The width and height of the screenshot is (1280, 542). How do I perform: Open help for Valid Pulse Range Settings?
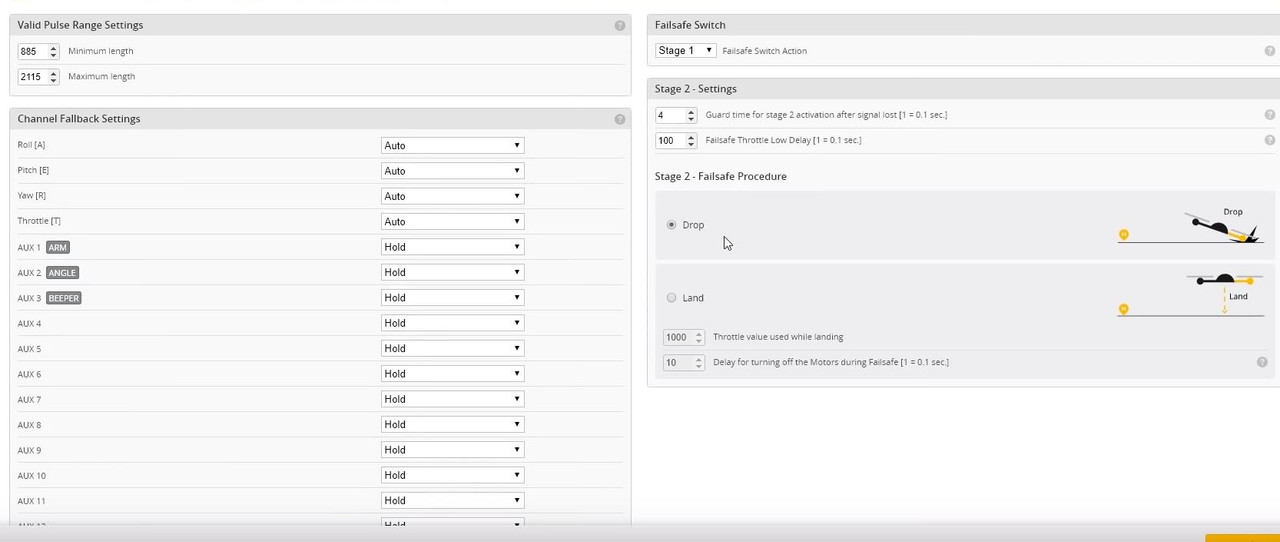tap(620, 25)
